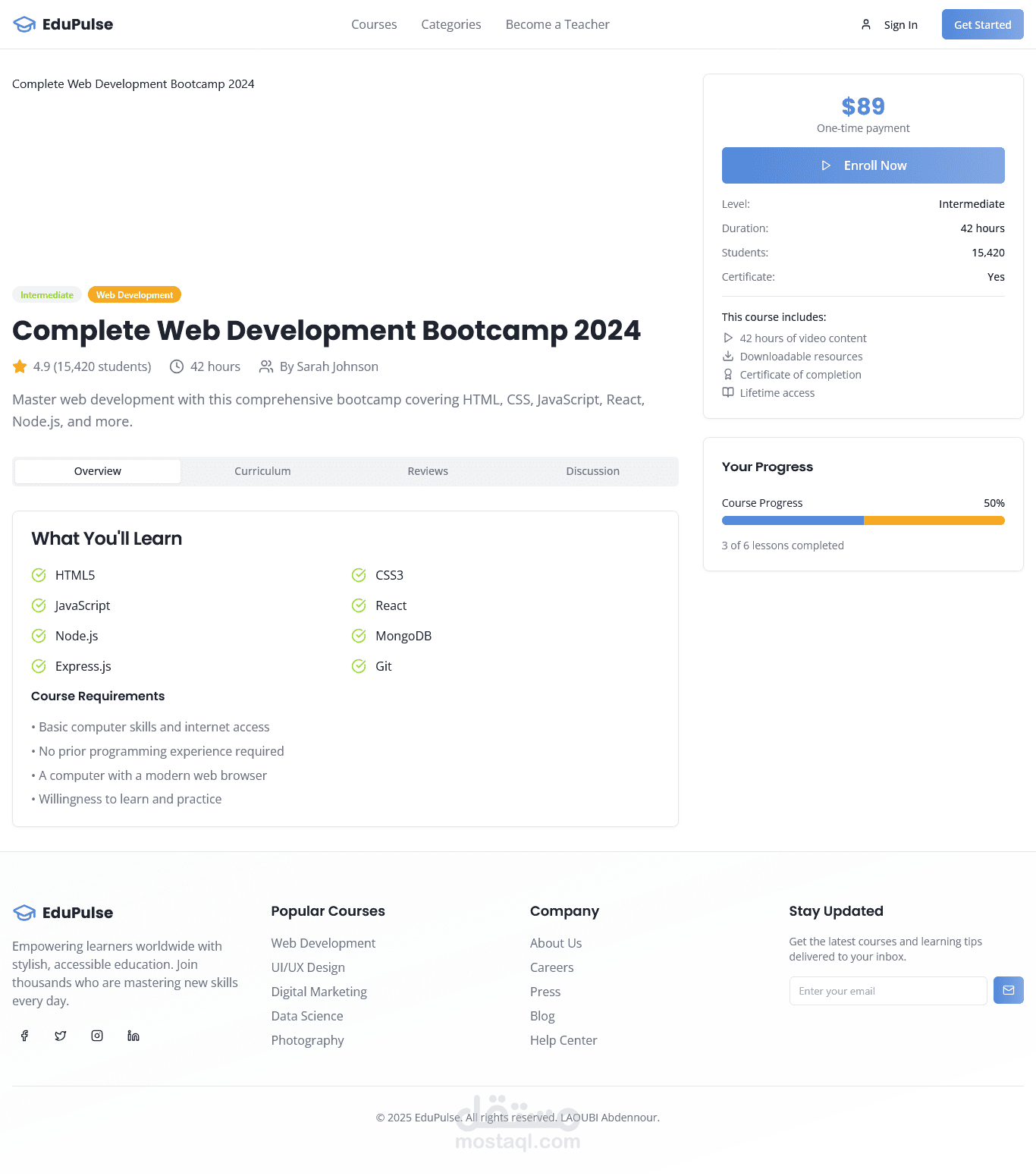
Task: Switch to the Curriculum tab
Action: coord(262,471)
